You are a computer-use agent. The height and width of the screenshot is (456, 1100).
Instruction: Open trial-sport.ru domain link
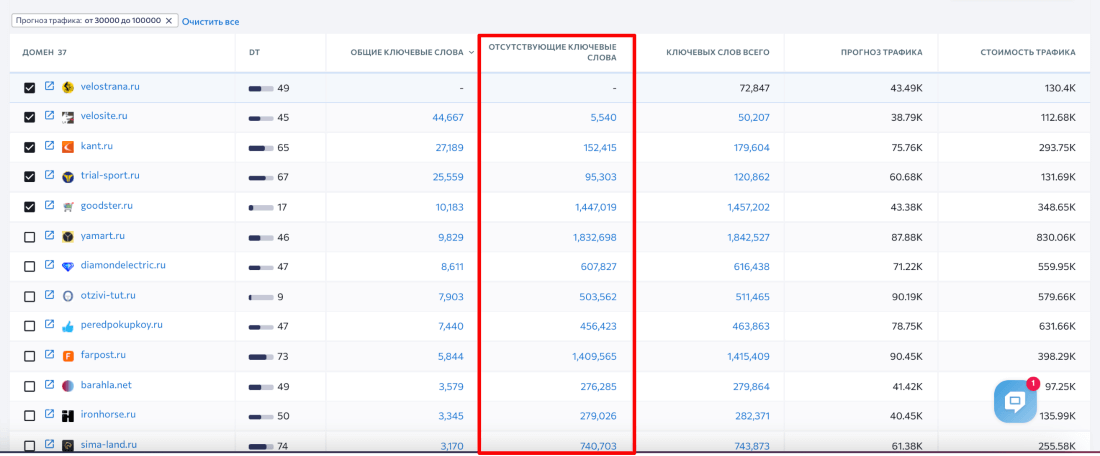pos(110,176)
